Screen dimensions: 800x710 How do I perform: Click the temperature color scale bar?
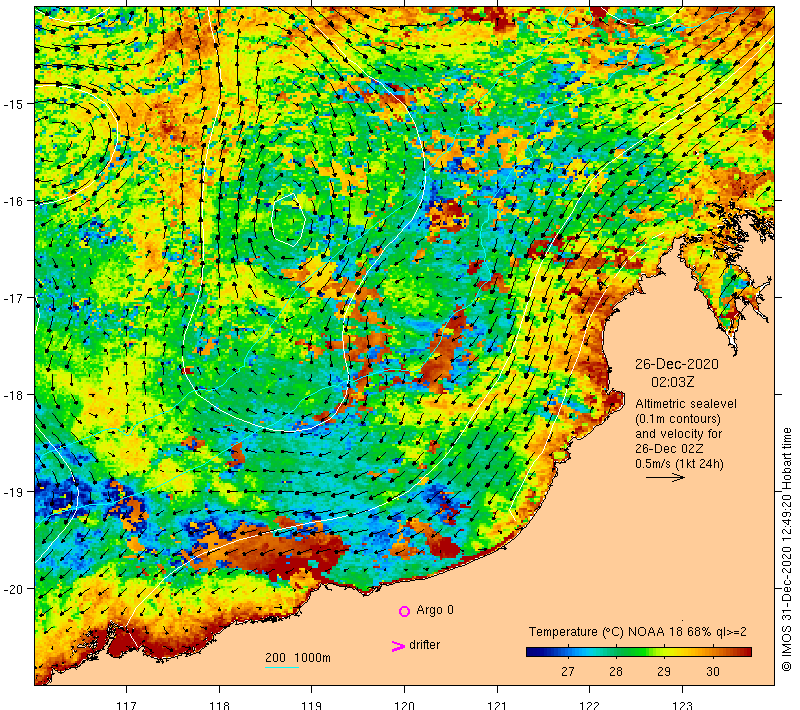pos(639,652)
